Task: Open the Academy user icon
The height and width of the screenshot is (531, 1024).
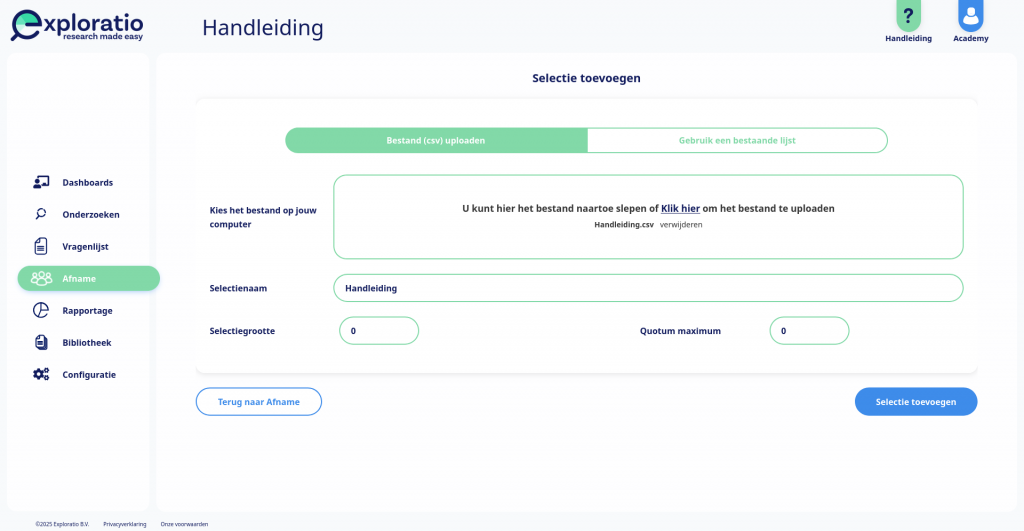Action: coord(970,16)
